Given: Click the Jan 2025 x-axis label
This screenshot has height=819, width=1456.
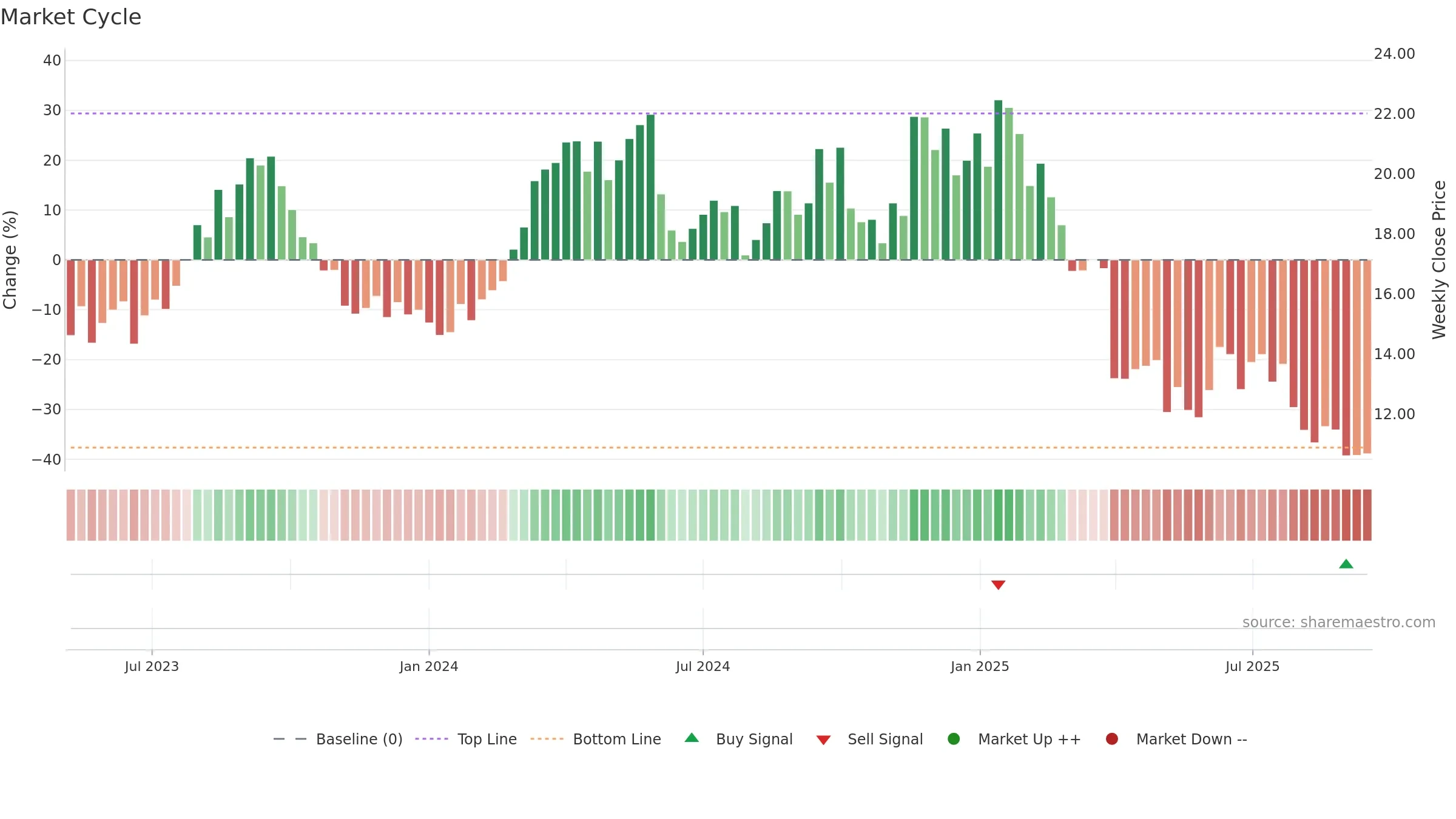Looking at the screenshot, I should click(x=980, y=666).
